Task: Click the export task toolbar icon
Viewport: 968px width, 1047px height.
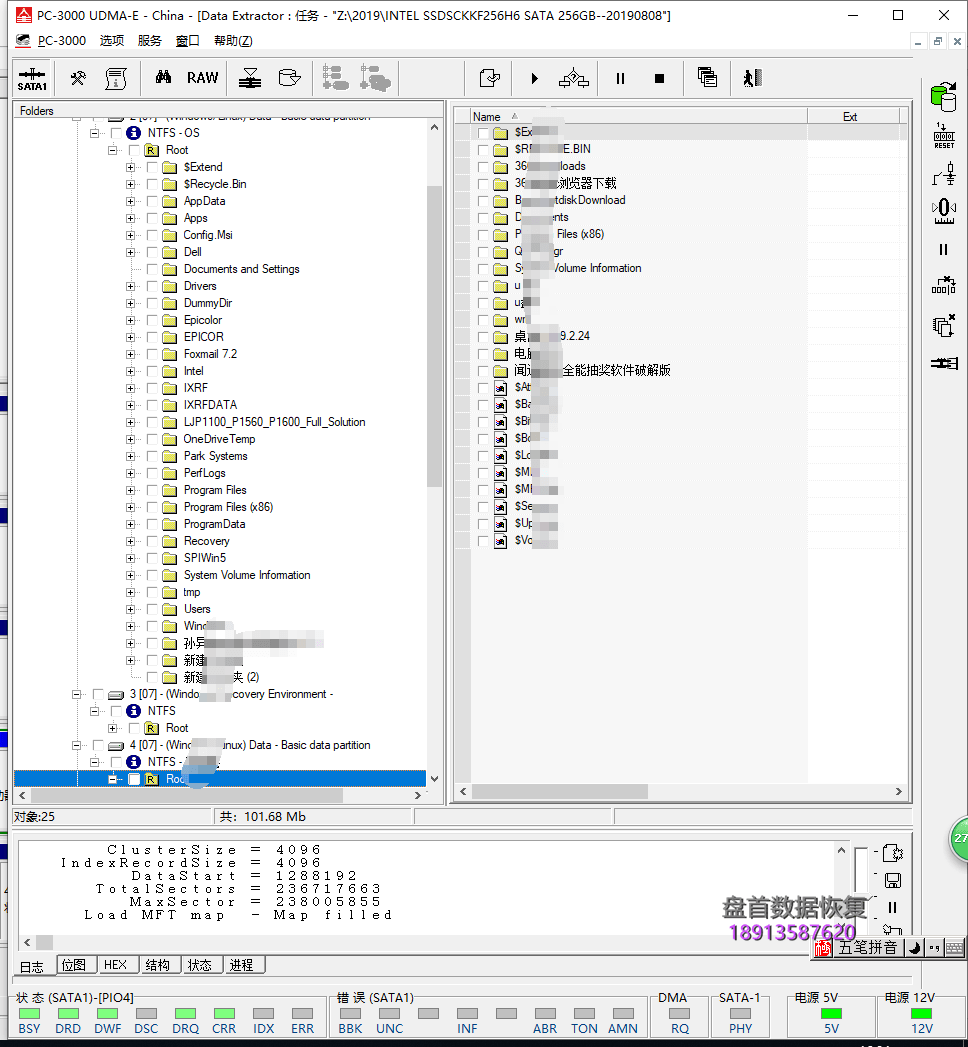Action: coord(490,78)
